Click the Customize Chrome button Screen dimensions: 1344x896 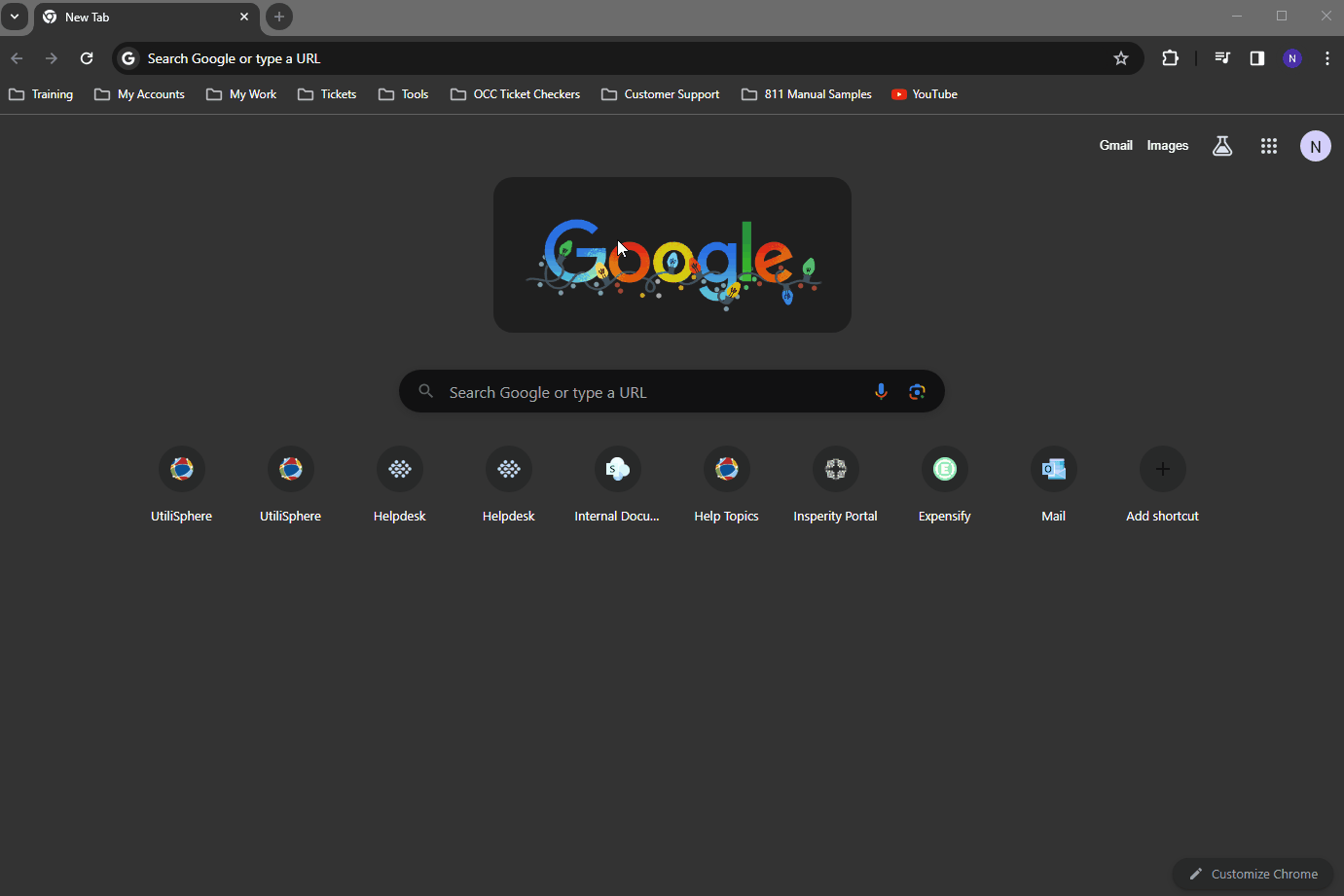point(1253,874)
